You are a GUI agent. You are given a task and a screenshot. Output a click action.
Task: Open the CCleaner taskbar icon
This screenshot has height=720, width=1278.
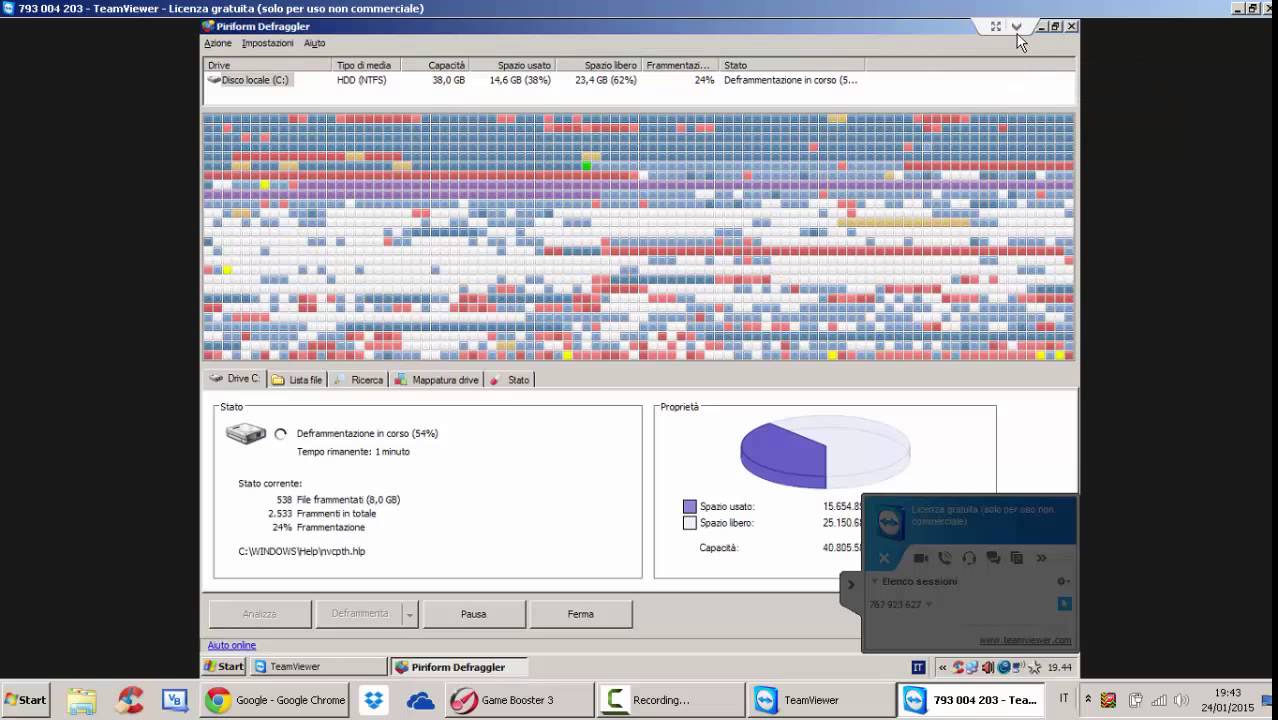130,700
